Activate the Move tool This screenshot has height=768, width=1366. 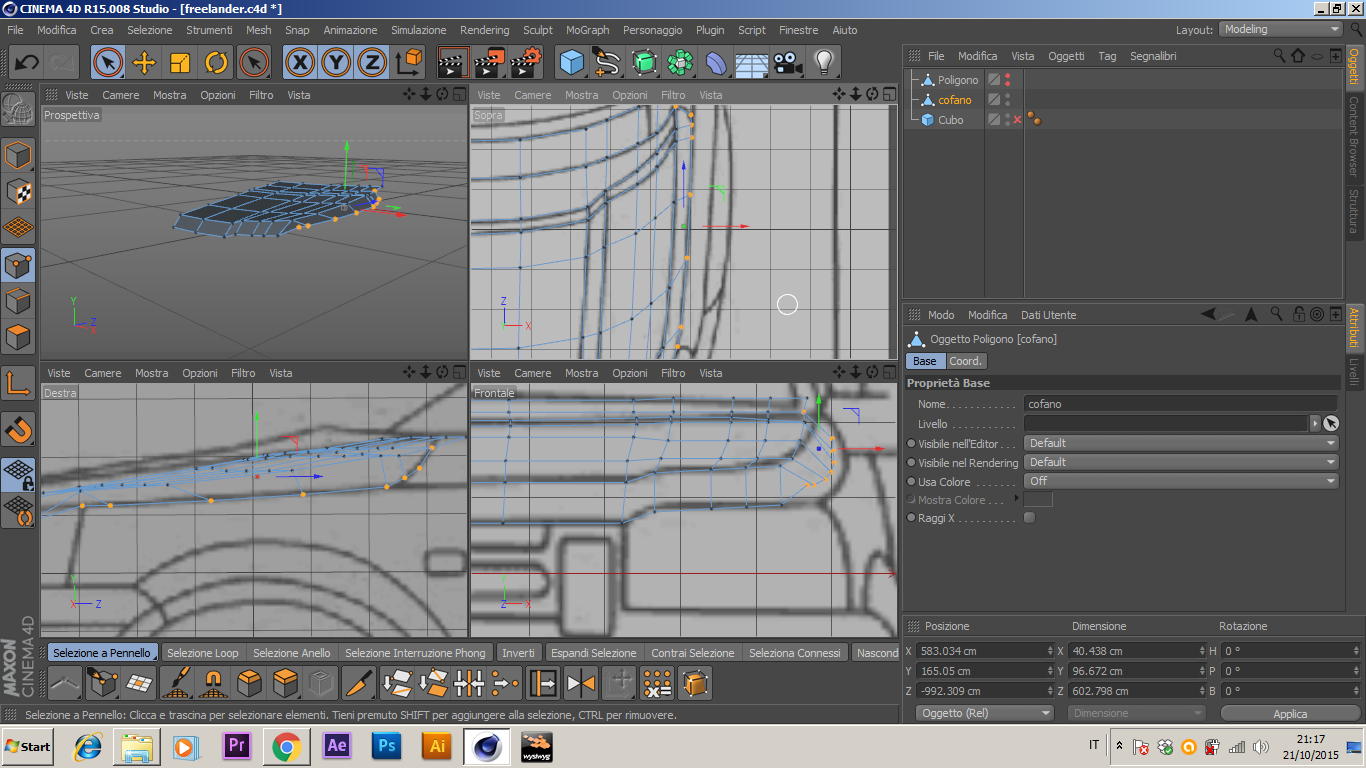click(144, 63)
